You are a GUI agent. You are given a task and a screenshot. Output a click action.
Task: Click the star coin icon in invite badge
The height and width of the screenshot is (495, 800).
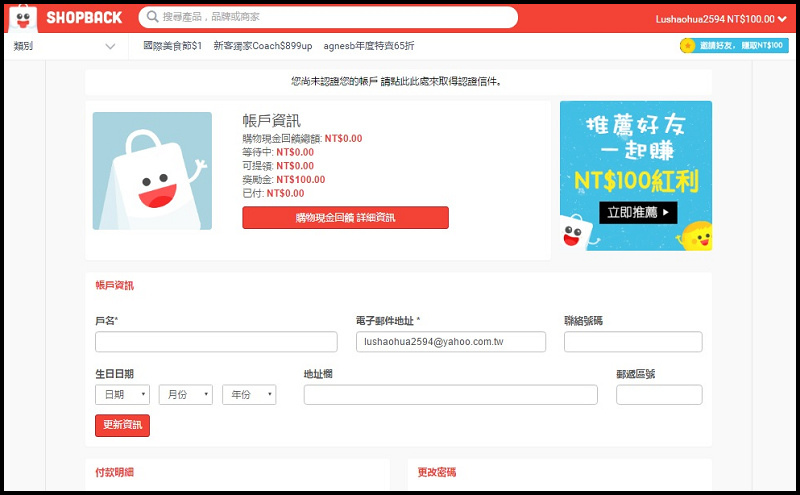687,45
